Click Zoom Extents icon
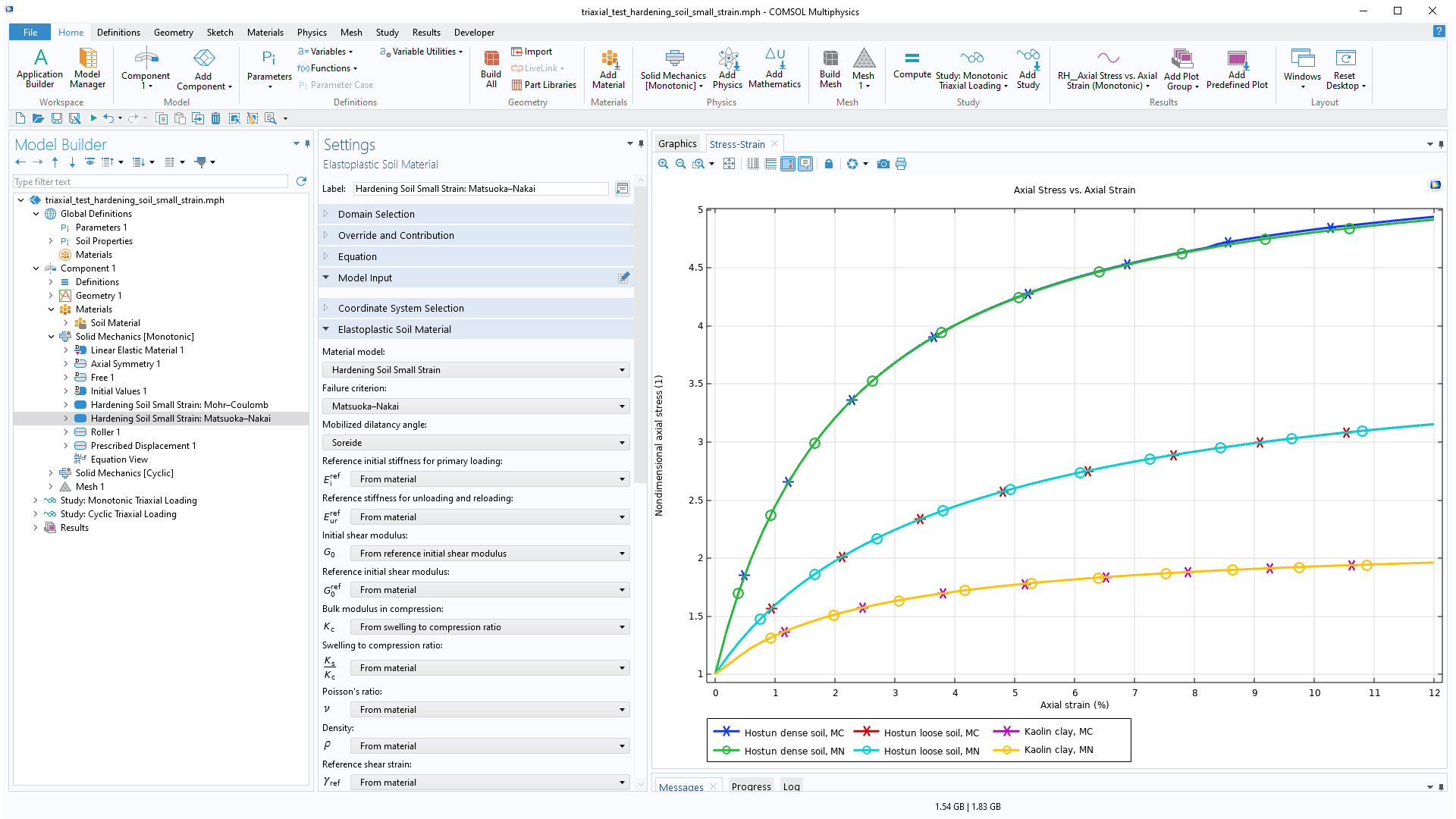The height and width of the screenshot is (819, 1456). [729, 164]
